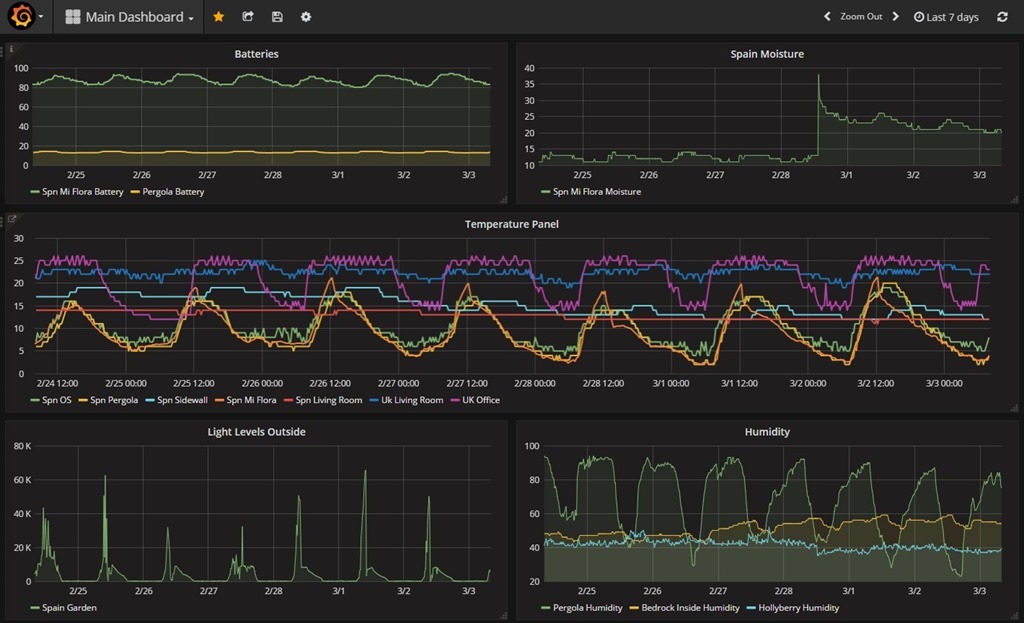
Task: Star the dashboard as favorite
Action: click(x=219, y=17)
